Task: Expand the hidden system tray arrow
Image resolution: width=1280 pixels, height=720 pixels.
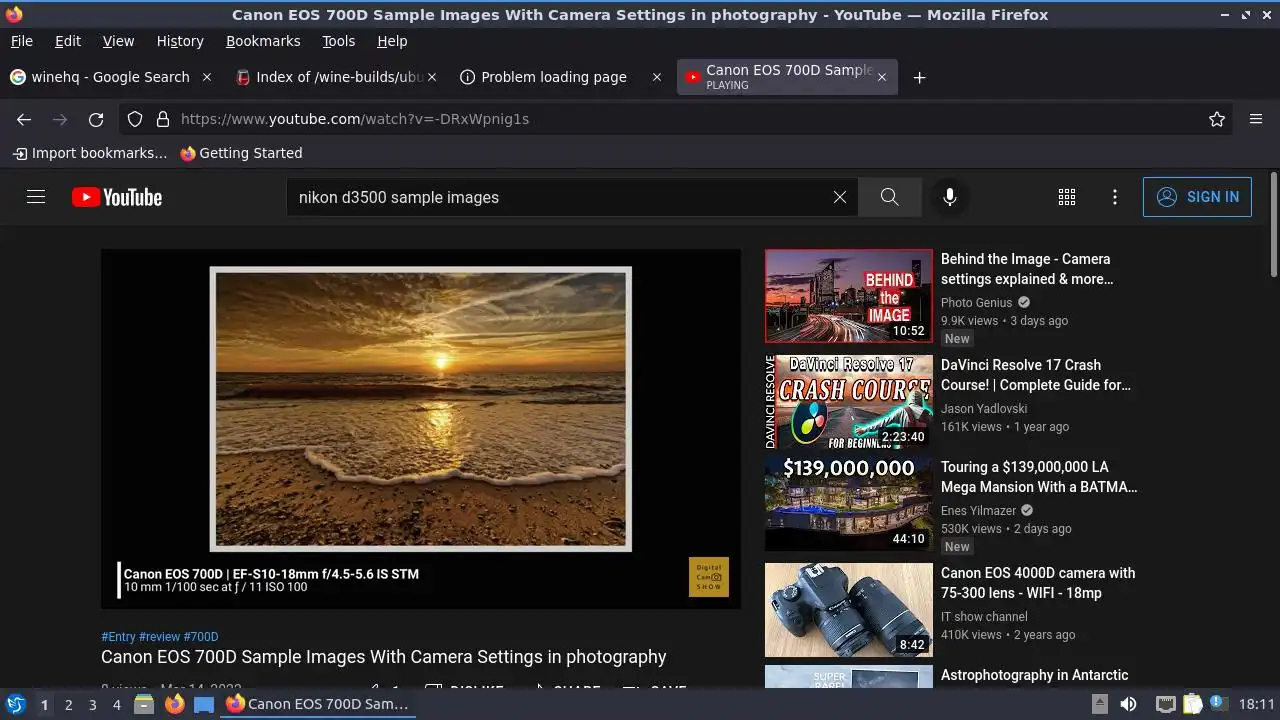Action: pos(1099,703)
